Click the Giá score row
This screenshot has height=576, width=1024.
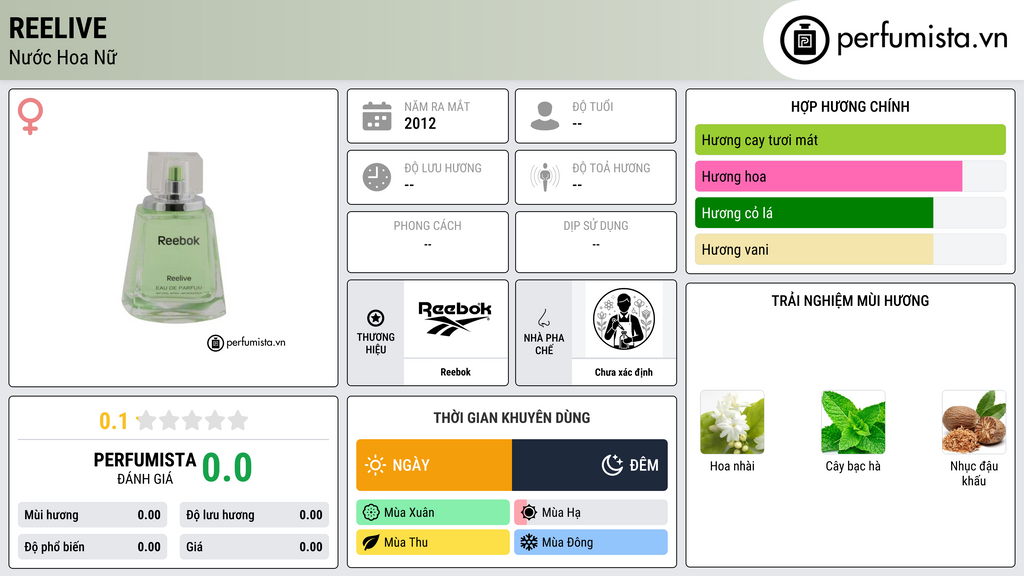254,547
